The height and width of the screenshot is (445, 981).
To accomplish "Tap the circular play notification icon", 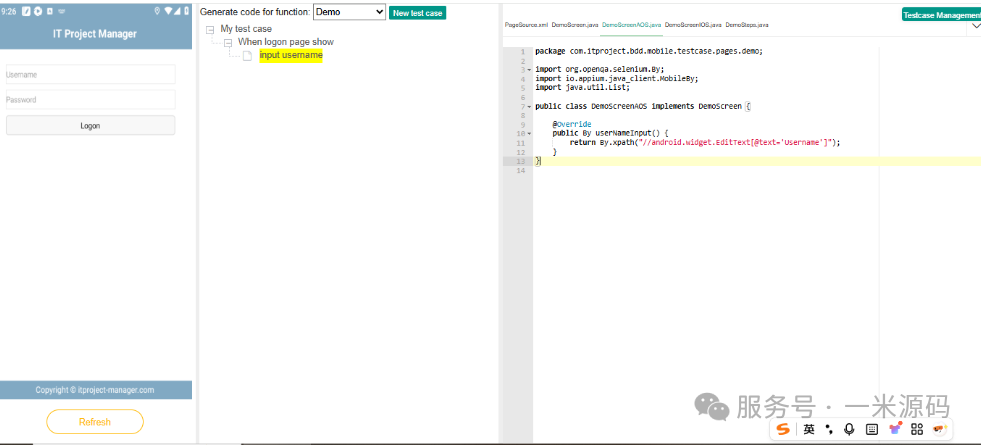I will (x=38, y=11).
